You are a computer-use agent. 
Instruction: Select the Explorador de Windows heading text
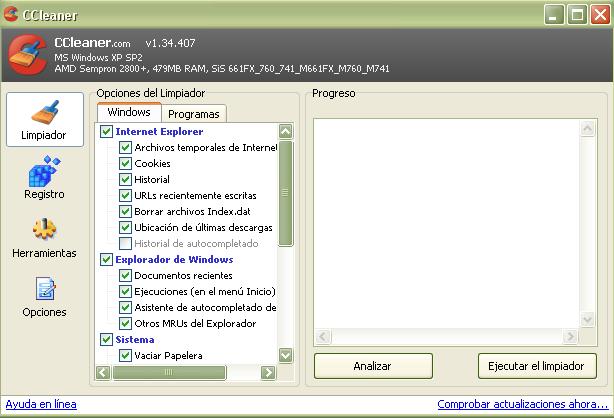(174, 259)
